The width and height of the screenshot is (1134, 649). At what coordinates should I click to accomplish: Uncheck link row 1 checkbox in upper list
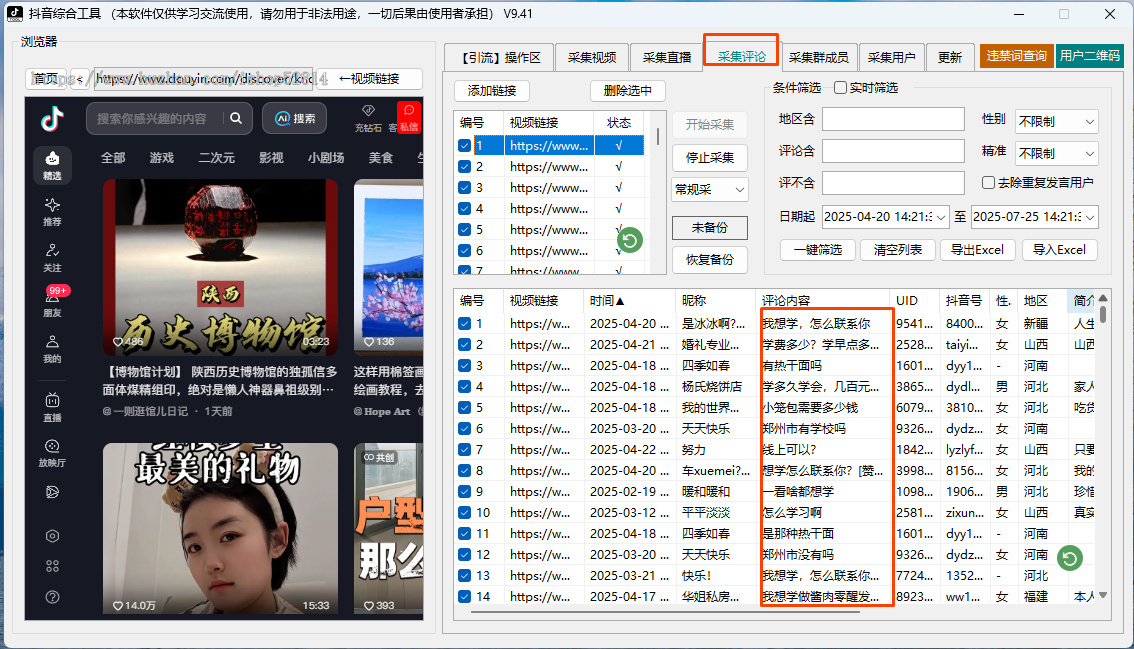click(x=464, y=145)
